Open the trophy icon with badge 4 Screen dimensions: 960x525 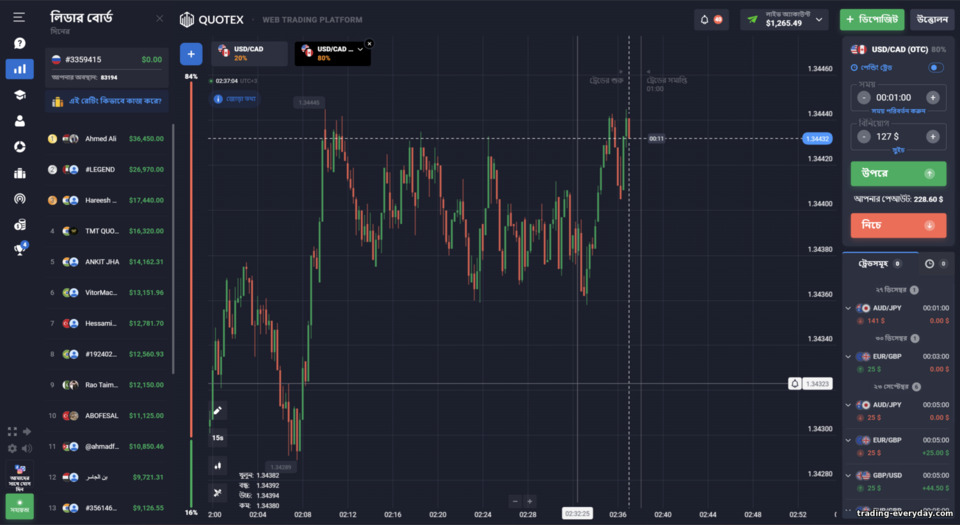[x=20, y=248]
